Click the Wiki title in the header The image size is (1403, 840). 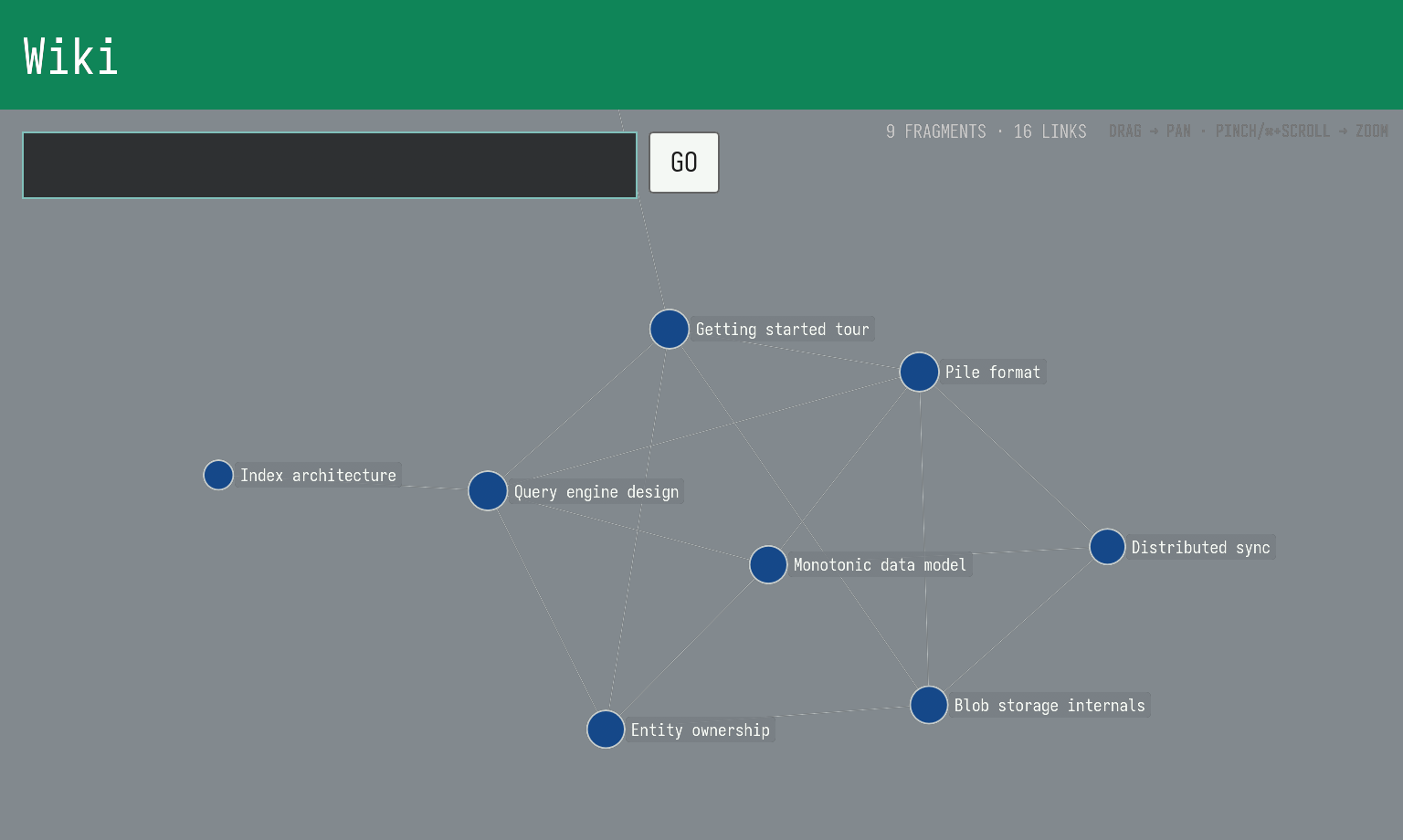[x=71, y=57]
